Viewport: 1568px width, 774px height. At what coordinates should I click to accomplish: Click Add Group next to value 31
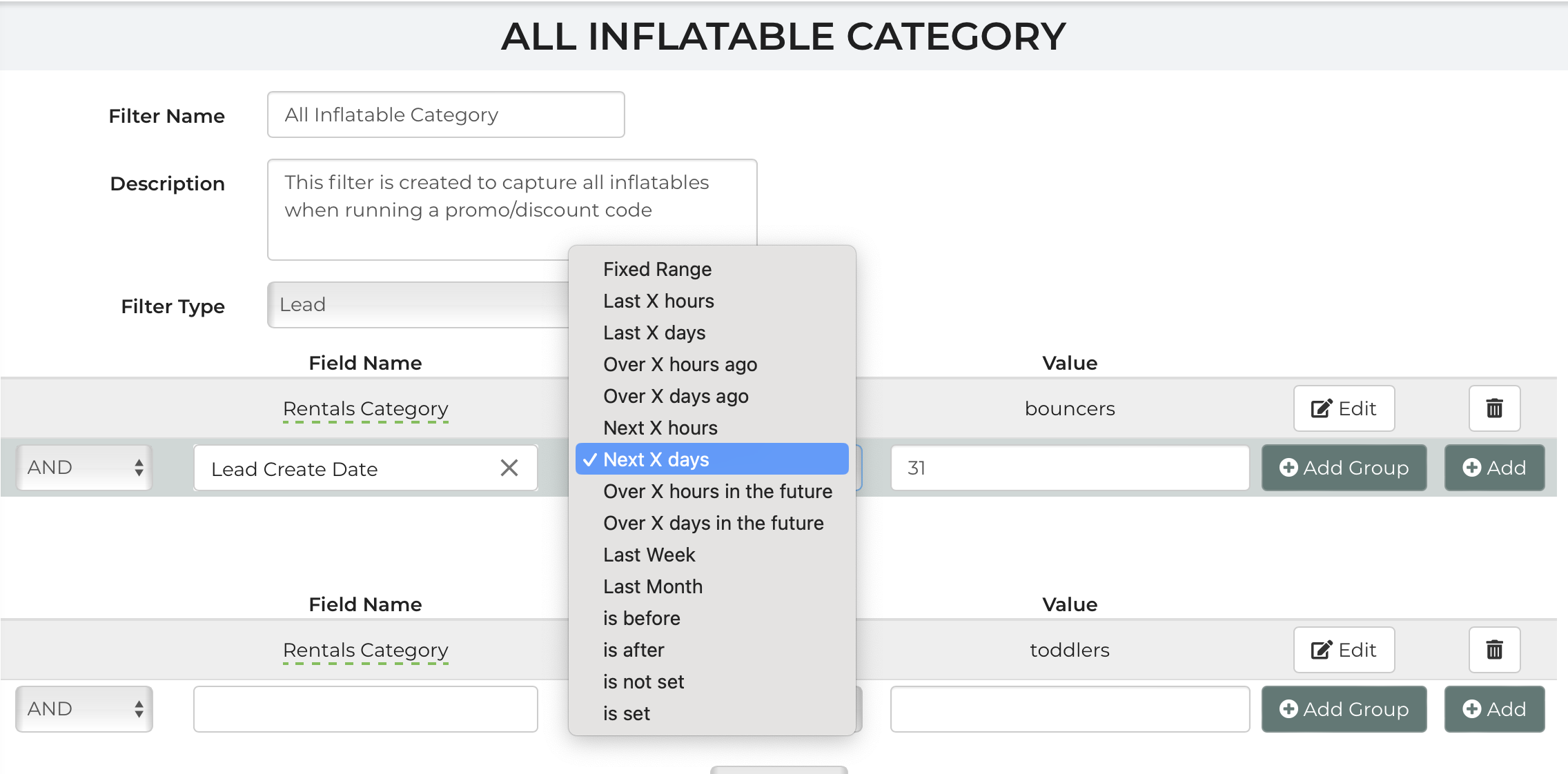pyautogui.click(x=1344, y=468)
